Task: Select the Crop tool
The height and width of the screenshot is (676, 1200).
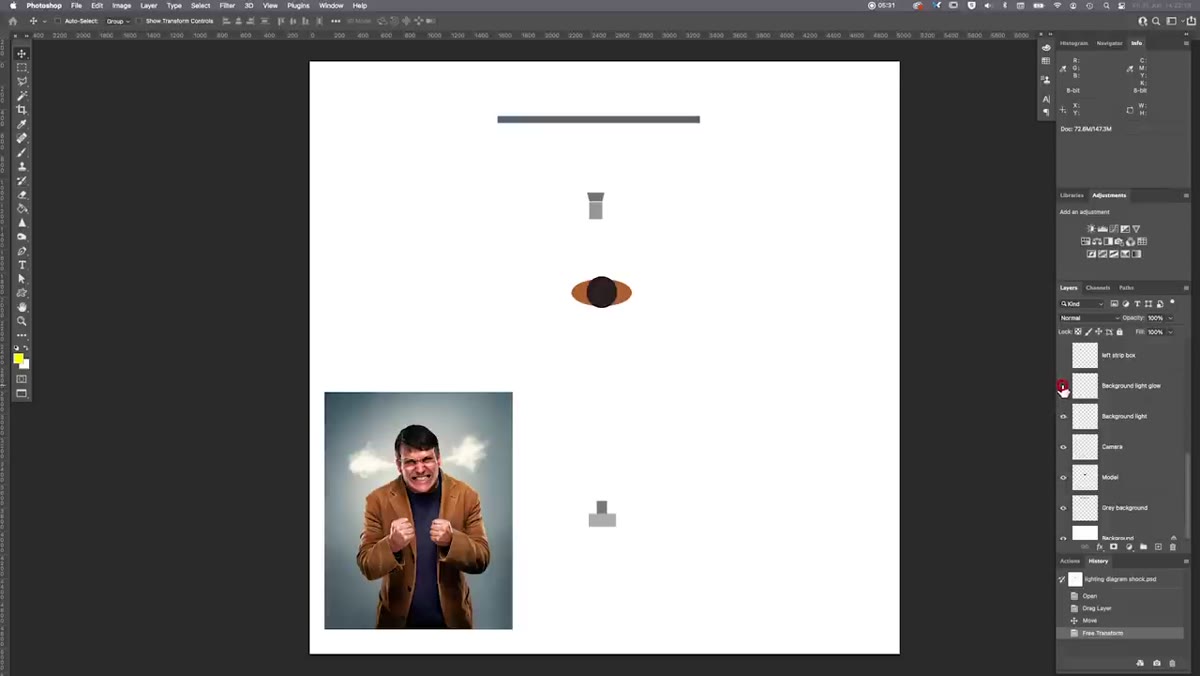Action: 22,109
